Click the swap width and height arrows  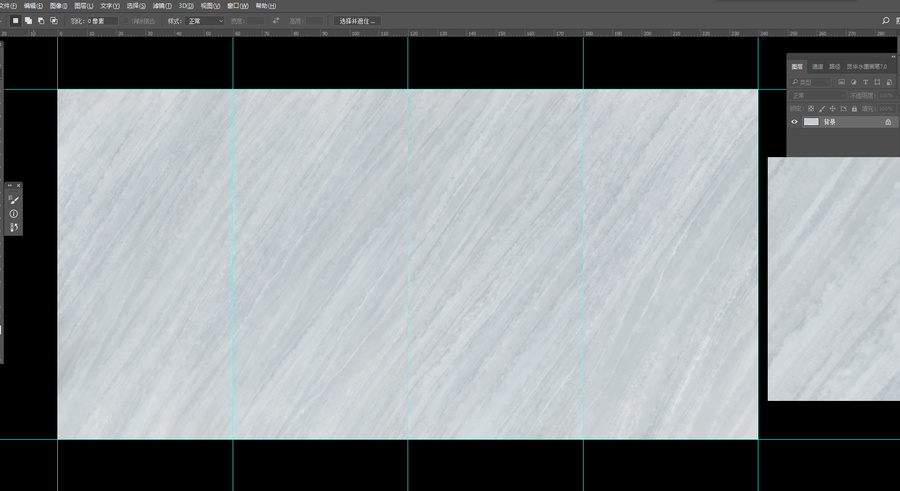click(276, 21)
